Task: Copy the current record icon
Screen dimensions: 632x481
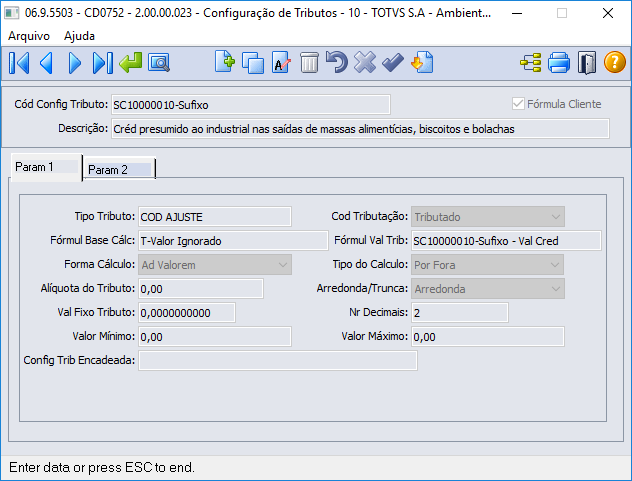Action: [x=253, y=63]
